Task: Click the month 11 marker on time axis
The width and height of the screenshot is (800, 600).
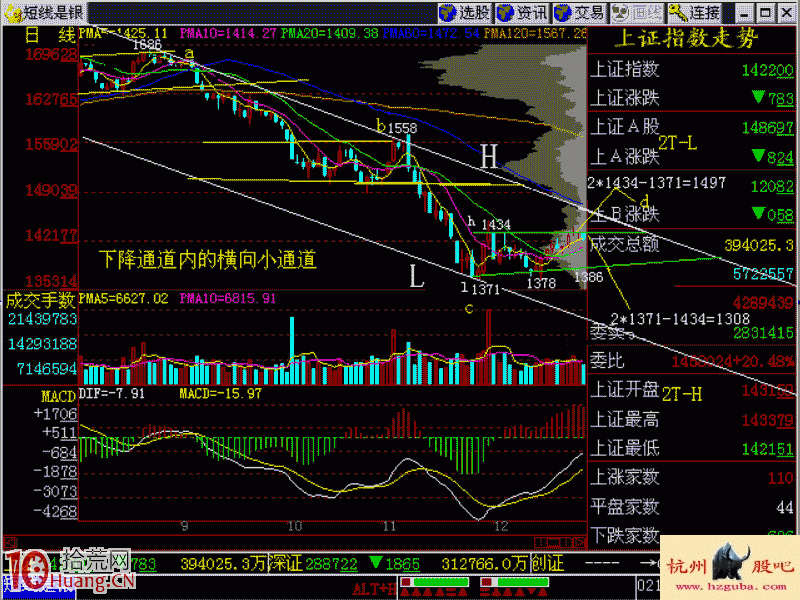Action: 389,526
